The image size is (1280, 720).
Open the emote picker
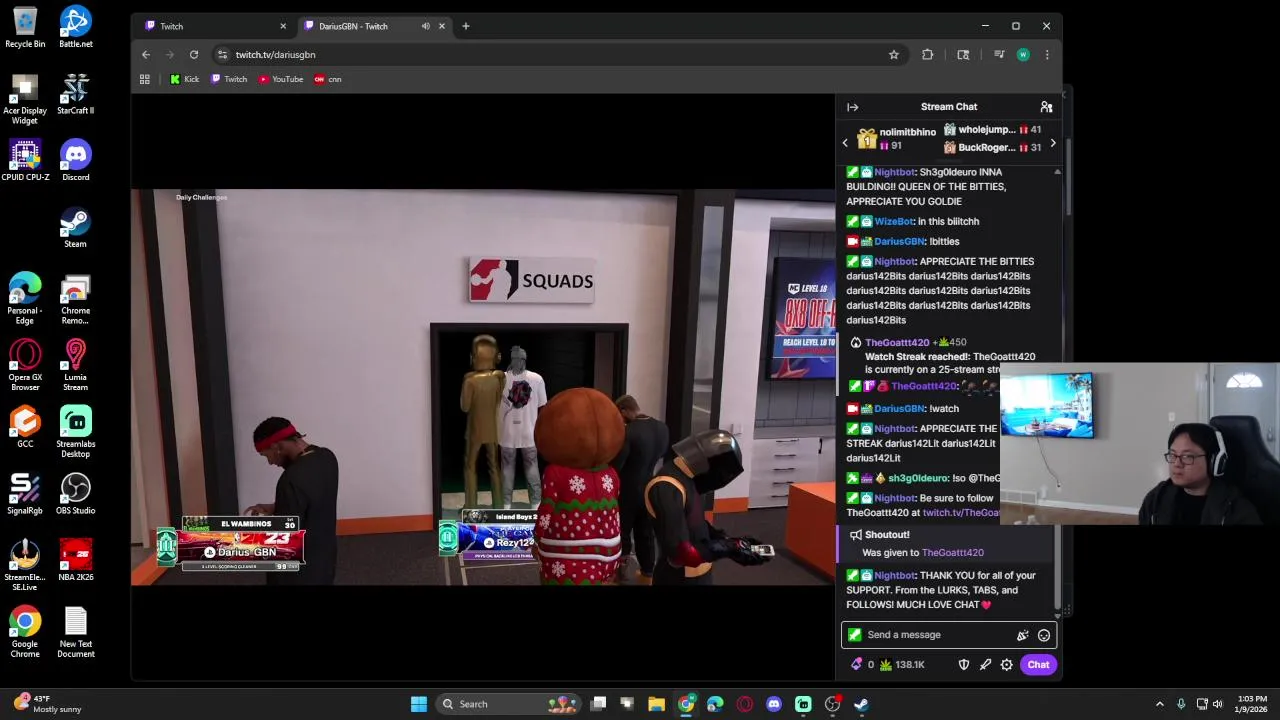[1044, 635]
